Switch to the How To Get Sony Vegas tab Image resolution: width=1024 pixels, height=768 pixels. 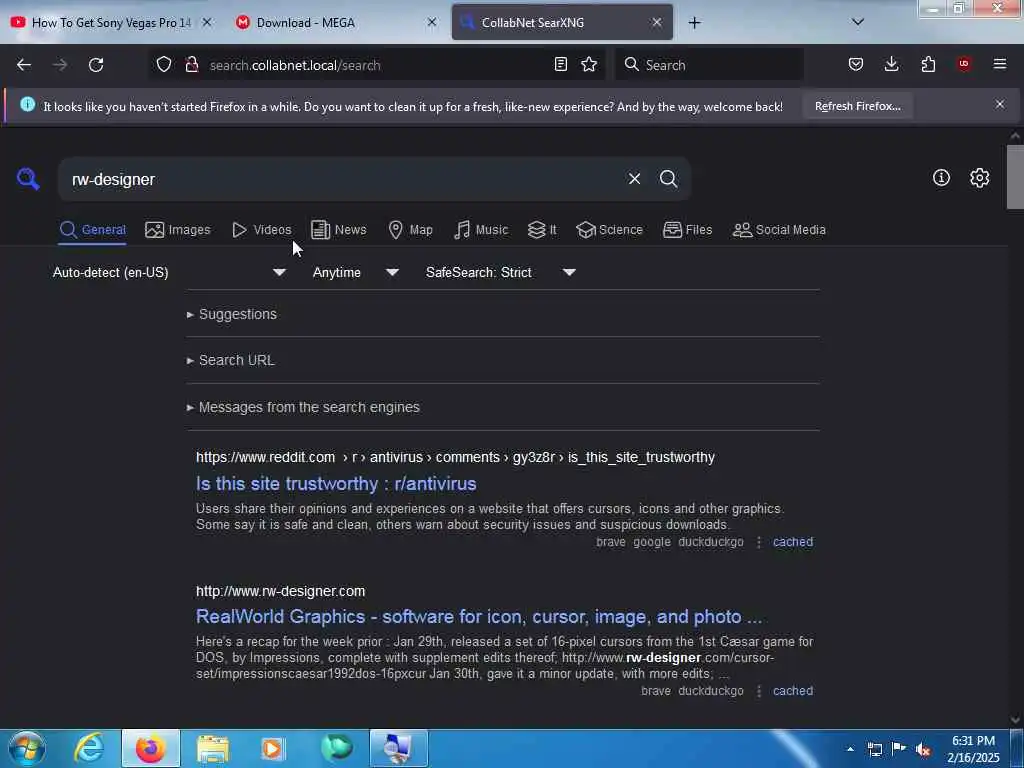click(x=111, y=22)
